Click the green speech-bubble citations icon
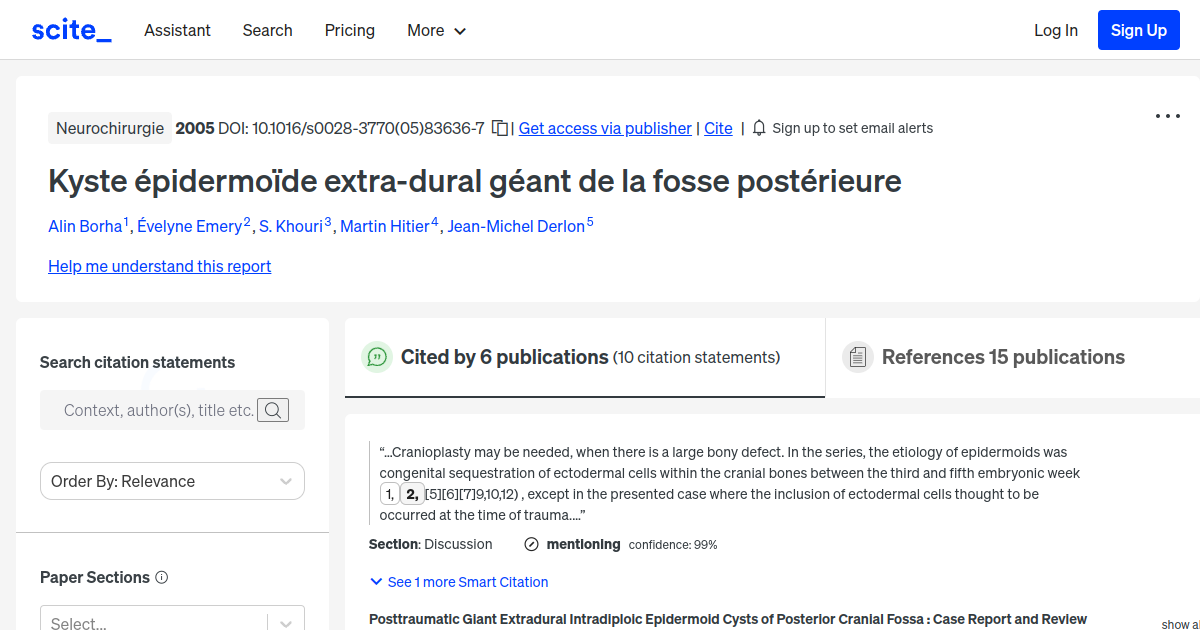The height and width of the screenshot is (630, 1200). 377,357
